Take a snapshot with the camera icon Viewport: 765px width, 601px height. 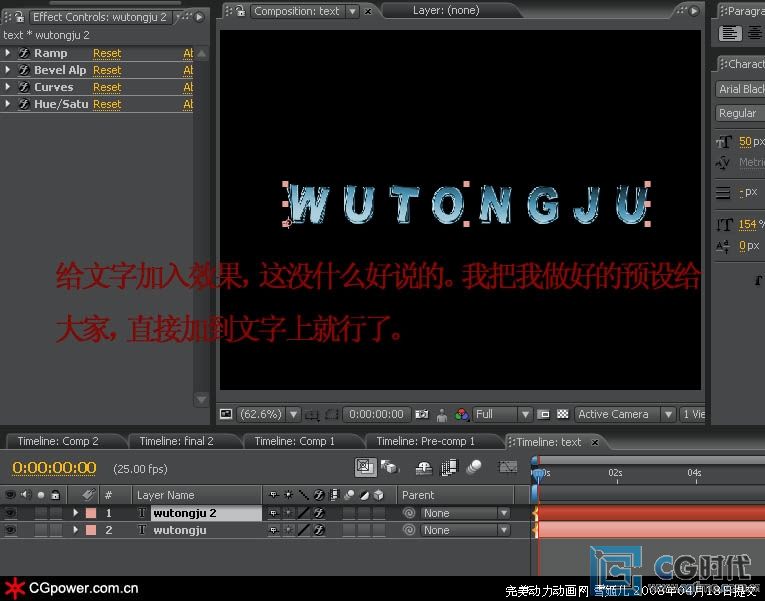coord(422,414)
